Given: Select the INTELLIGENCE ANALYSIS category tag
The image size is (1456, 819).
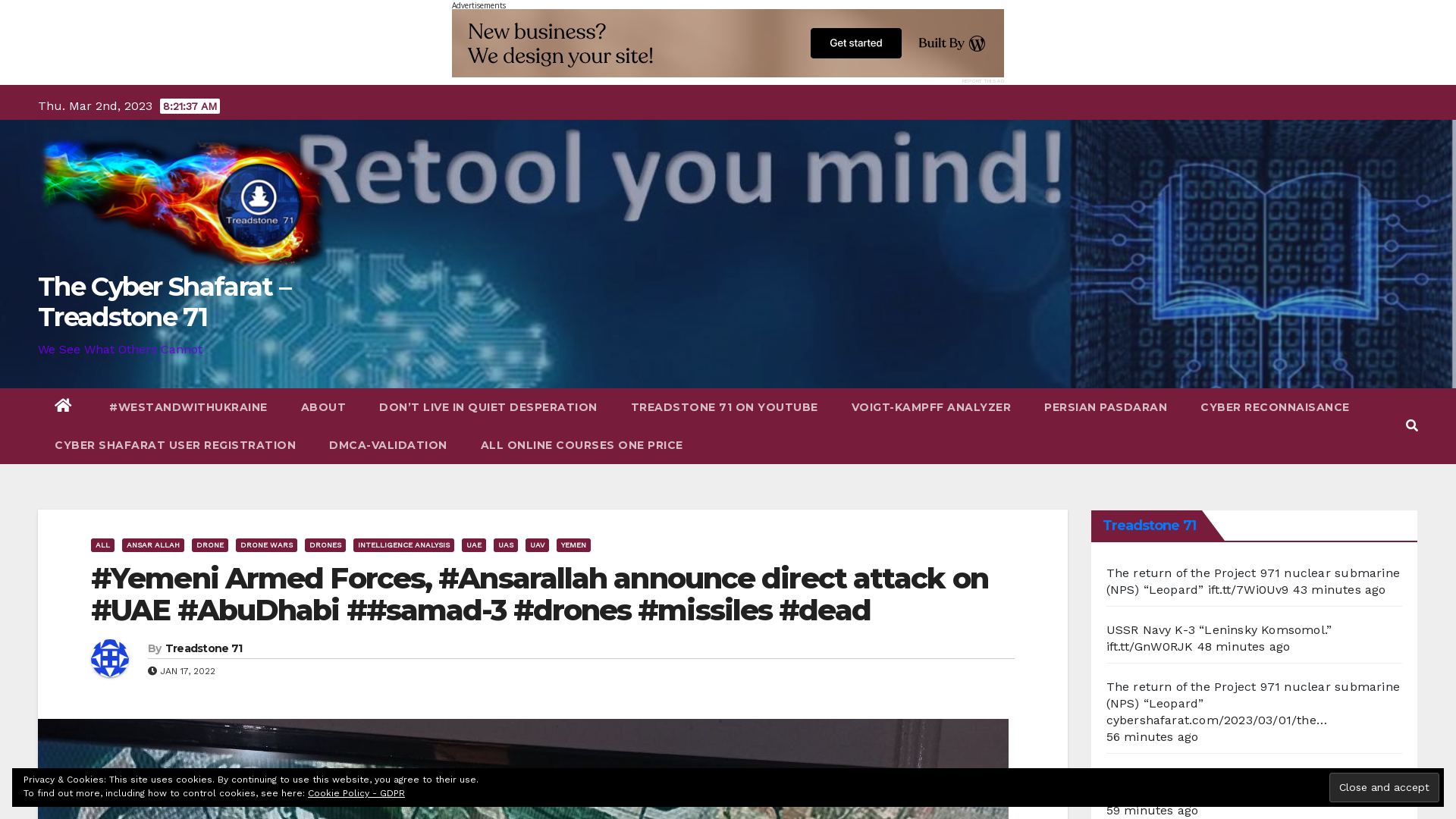Looking at the screenshot, I should click(x=404, y=545).
